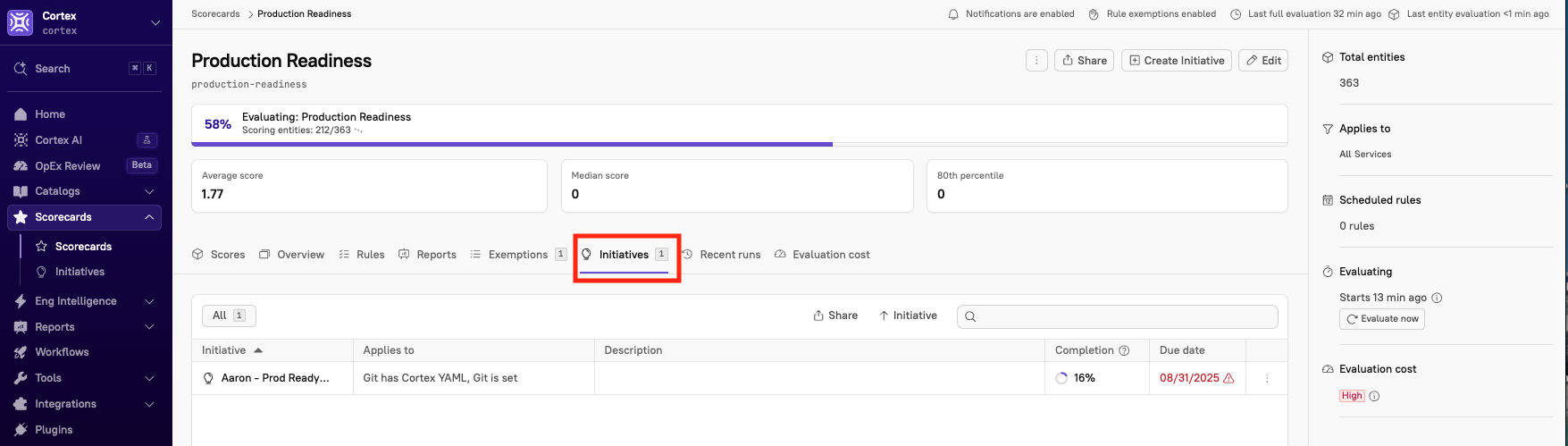The height and width of the screenshot is (446, 1568).
Task: Go to Home in sidebar
Action: 50,114
